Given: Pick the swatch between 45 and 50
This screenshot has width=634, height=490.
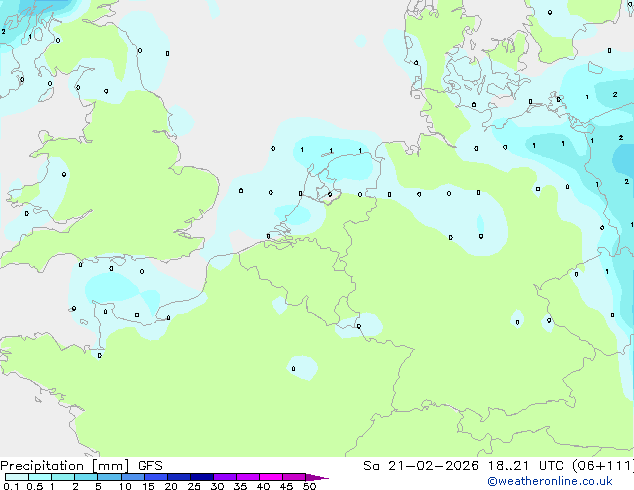Looking at the screenshot, I should click(x=294, y=477).
